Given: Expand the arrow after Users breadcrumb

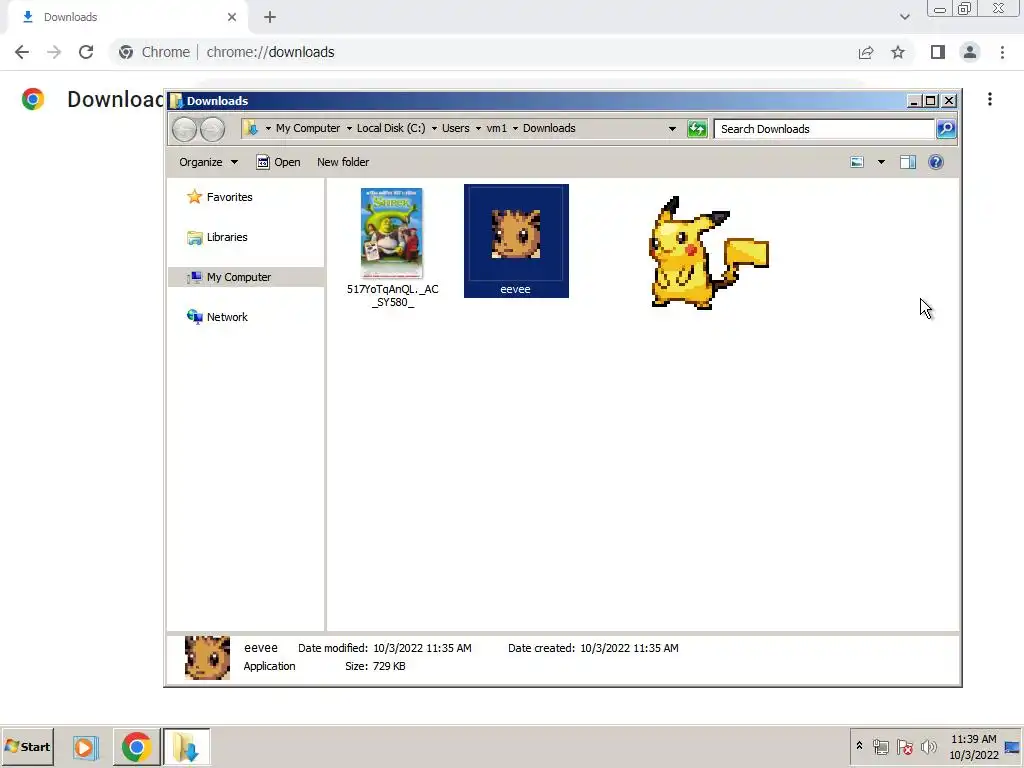Looking at the screenshot, I should [x=478, y=129].
